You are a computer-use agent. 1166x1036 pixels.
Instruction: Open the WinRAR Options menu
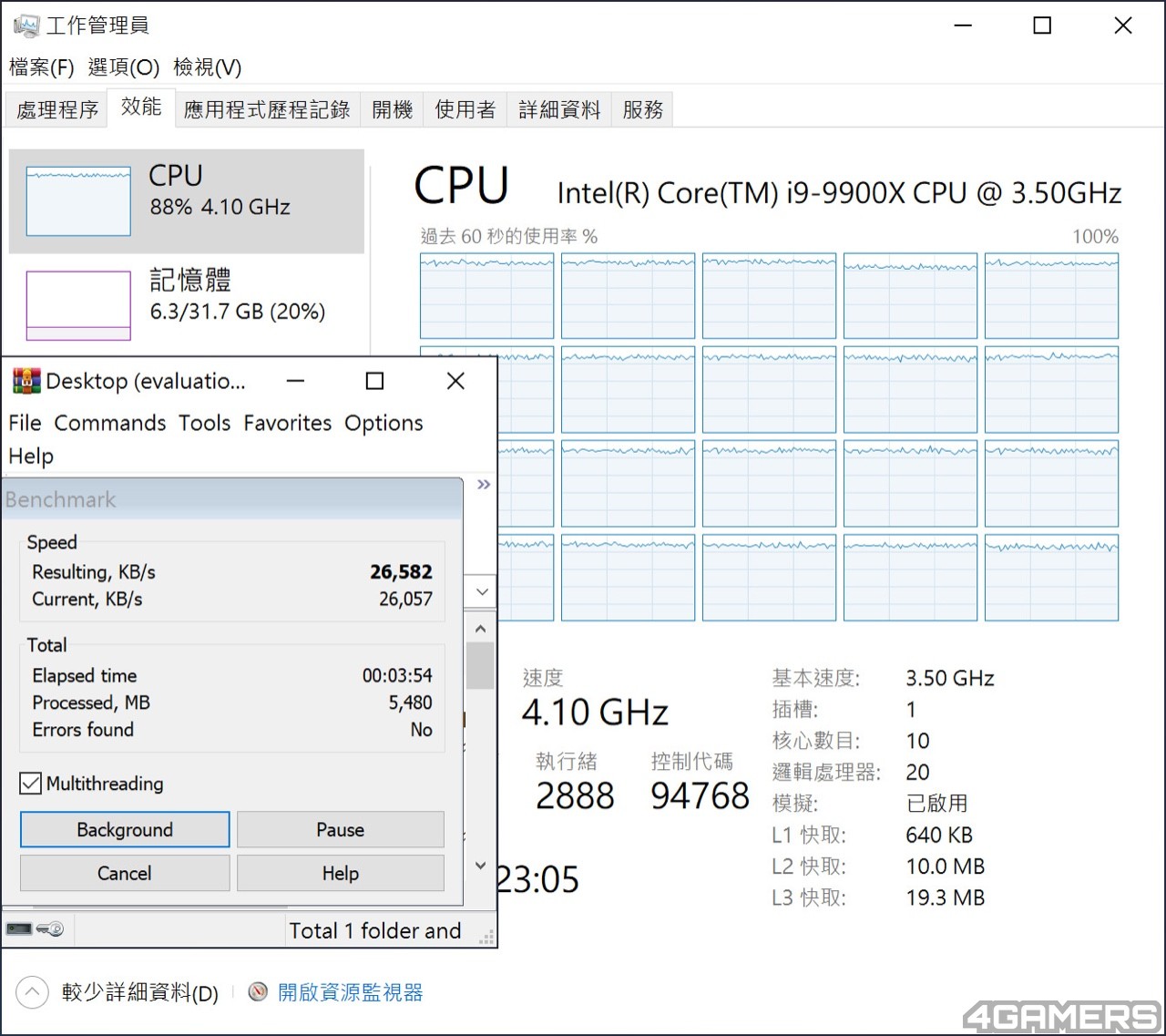point(384,423)
